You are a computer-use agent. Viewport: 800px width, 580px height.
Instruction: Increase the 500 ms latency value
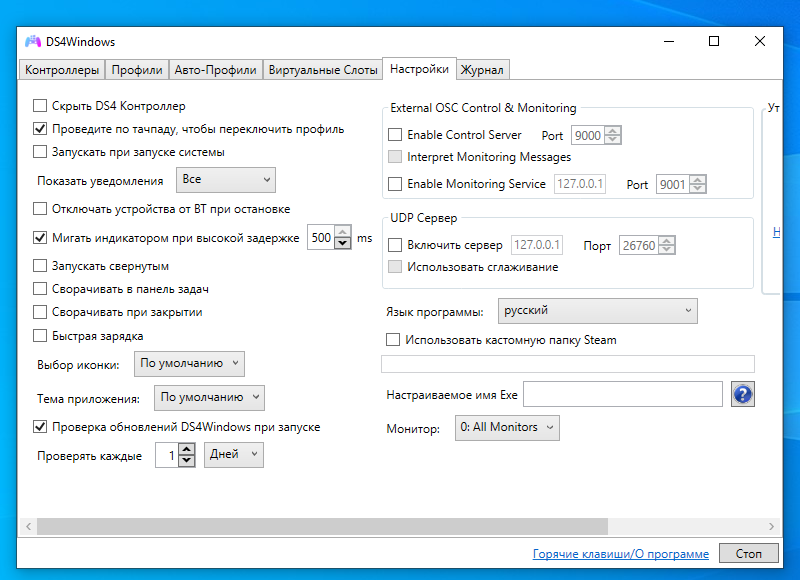[343, 232]
